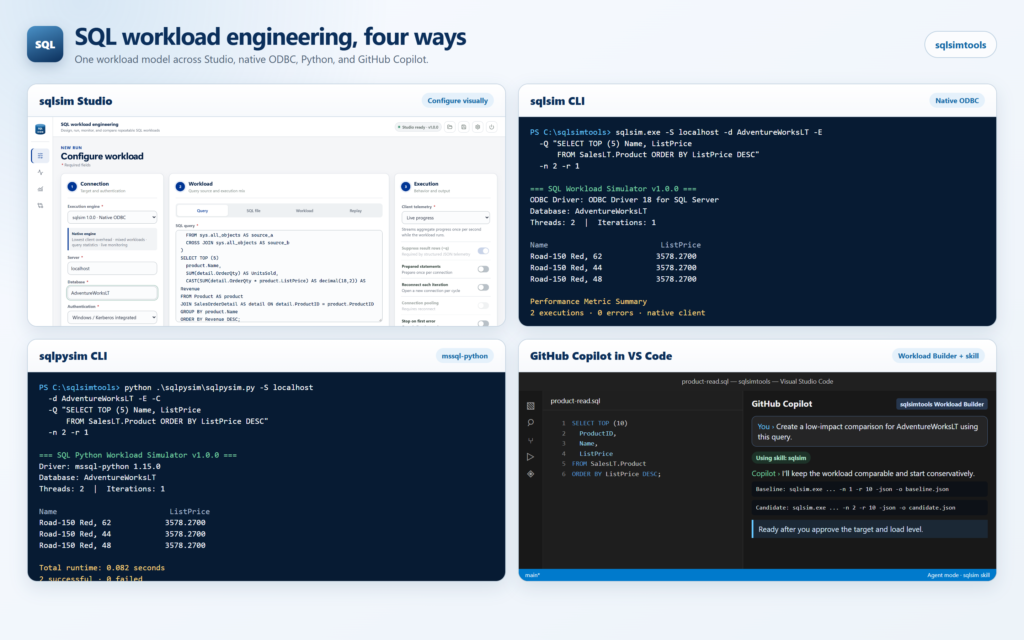Viewport: 1024px width, 640px height.
Task: Click the Studio ready v1.0.0 status pill
Action: (x=418, y=127)
